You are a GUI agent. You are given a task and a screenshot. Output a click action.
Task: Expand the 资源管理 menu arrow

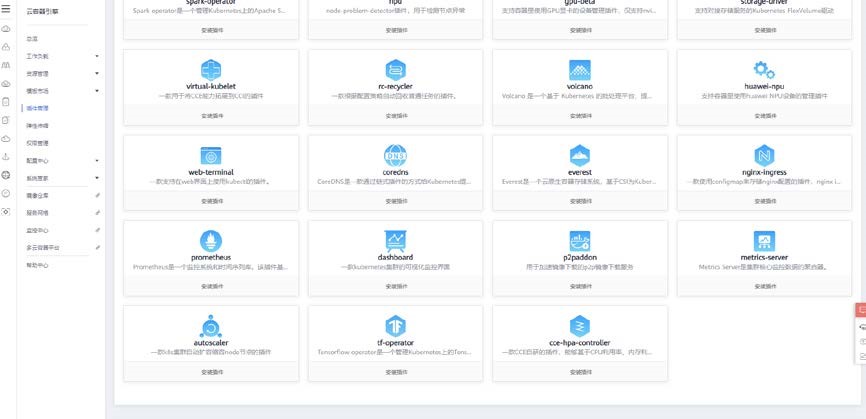click(x=97, y=73)
